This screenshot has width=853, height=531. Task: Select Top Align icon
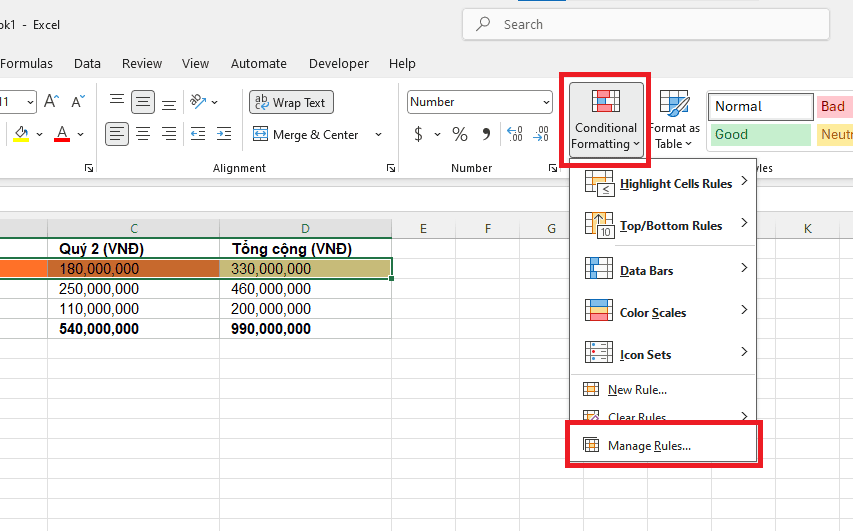pos(117,102)
